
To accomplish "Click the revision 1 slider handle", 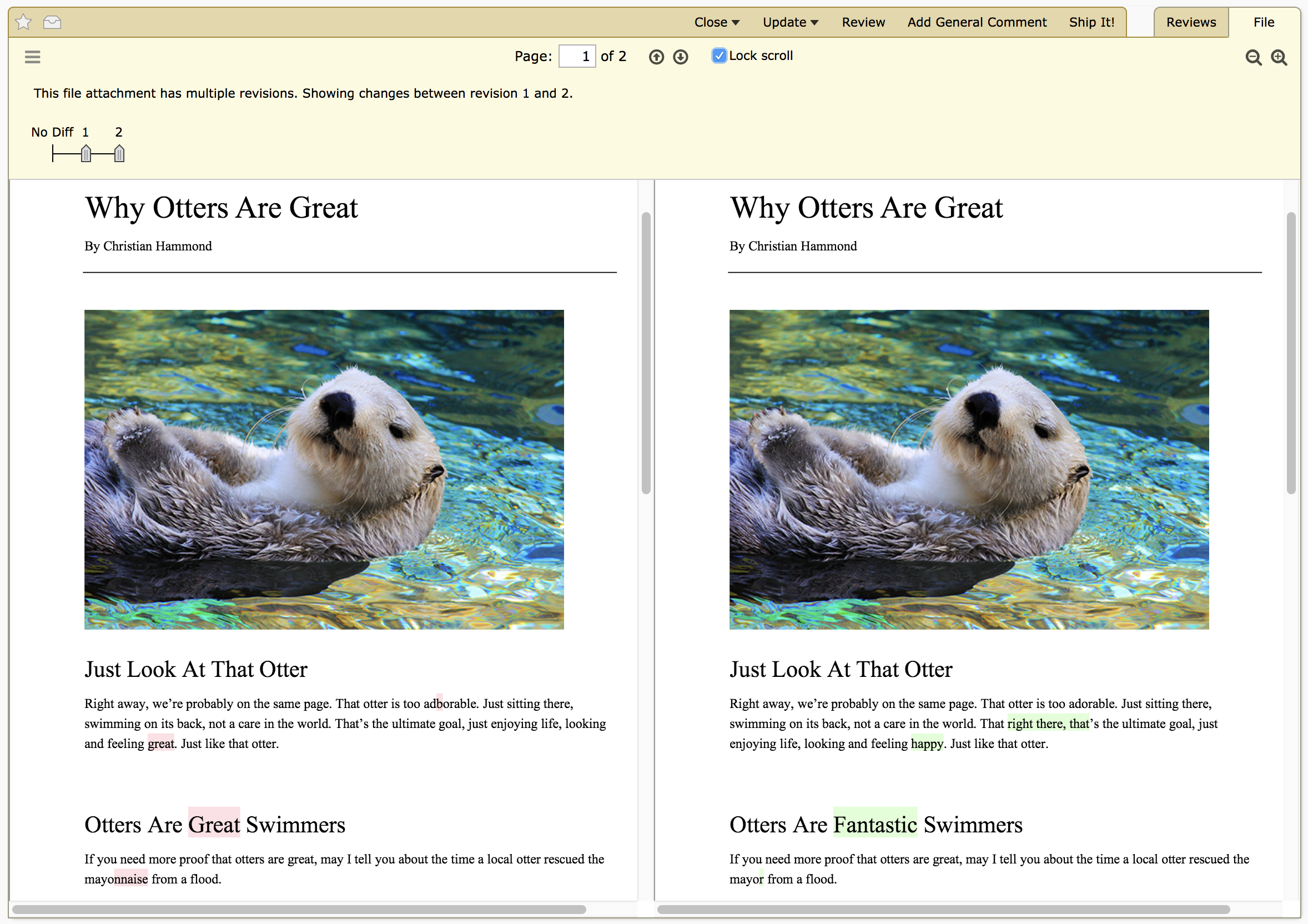I will pos(85,153).
